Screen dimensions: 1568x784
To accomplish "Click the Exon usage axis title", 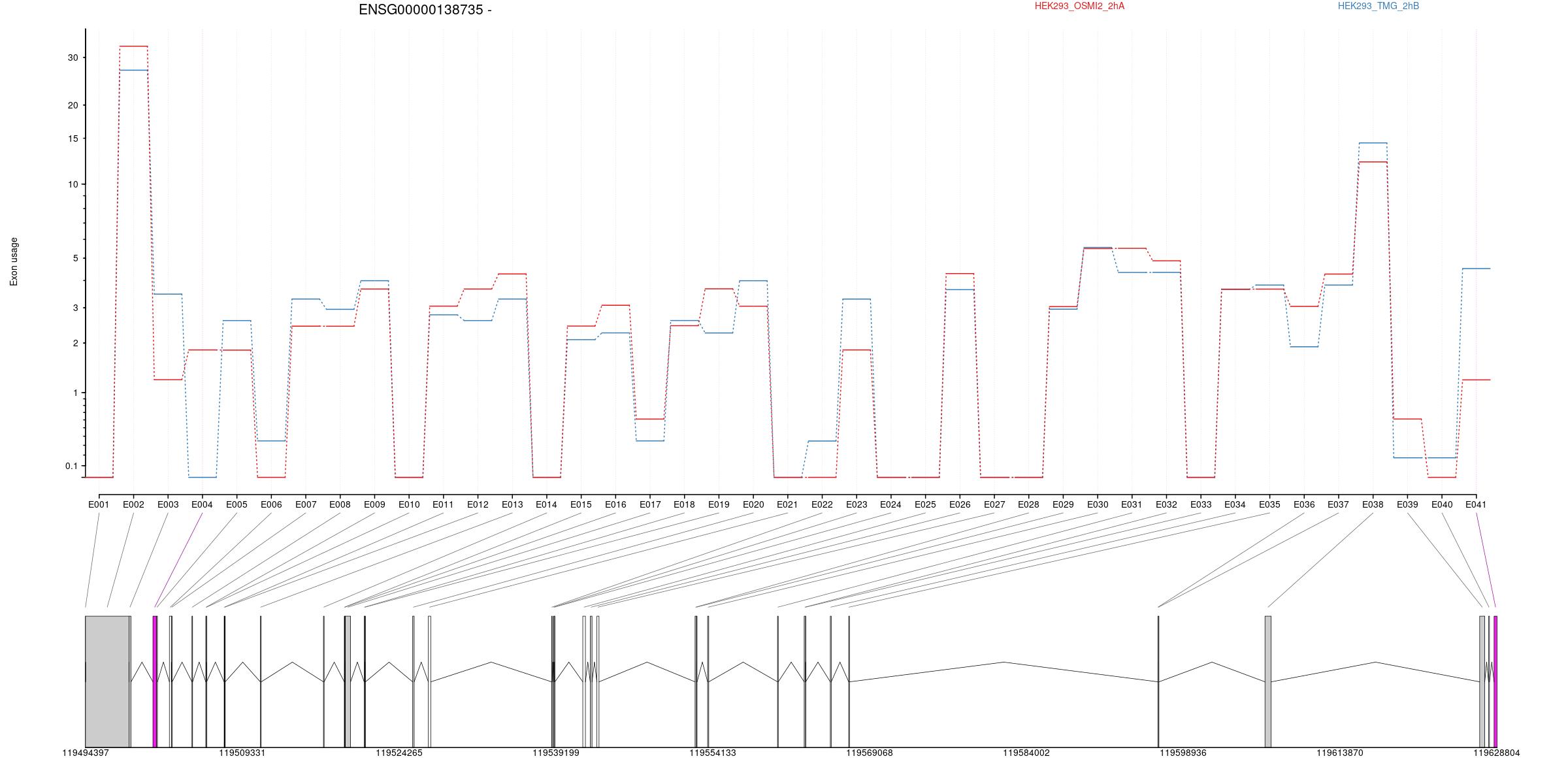I will (x=14, y=261).
